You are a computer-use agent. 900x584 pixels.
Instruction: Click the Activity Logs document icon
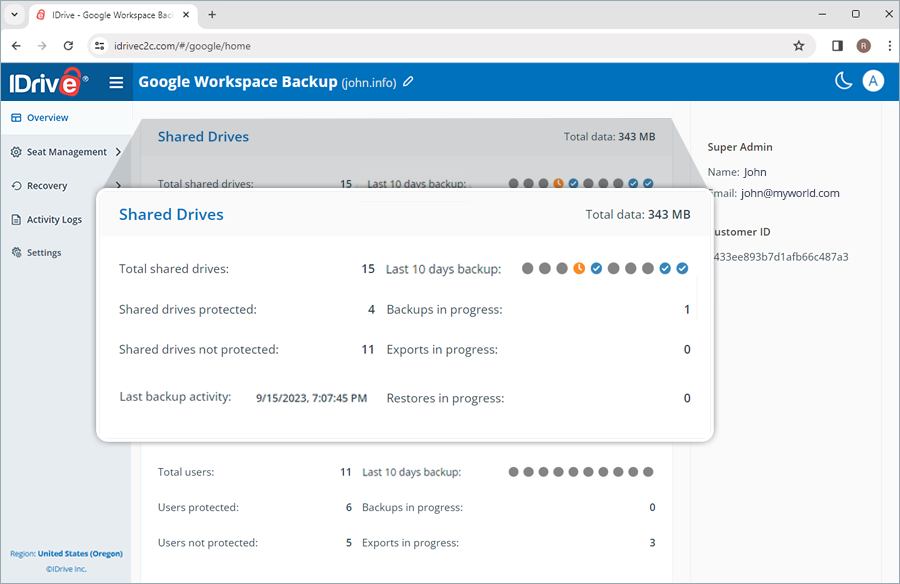pos(16,219)
